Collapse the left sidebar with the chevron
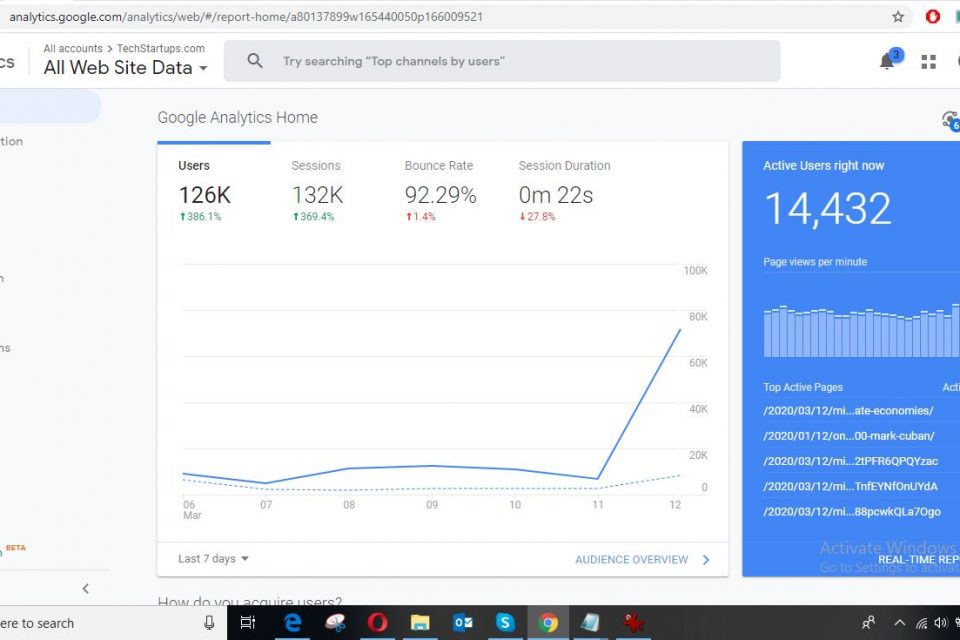 tap(85, 589)
